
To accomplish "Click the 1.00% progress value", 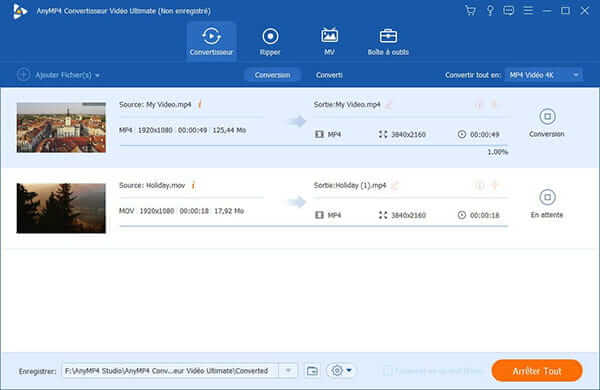I will pos(497,152).
